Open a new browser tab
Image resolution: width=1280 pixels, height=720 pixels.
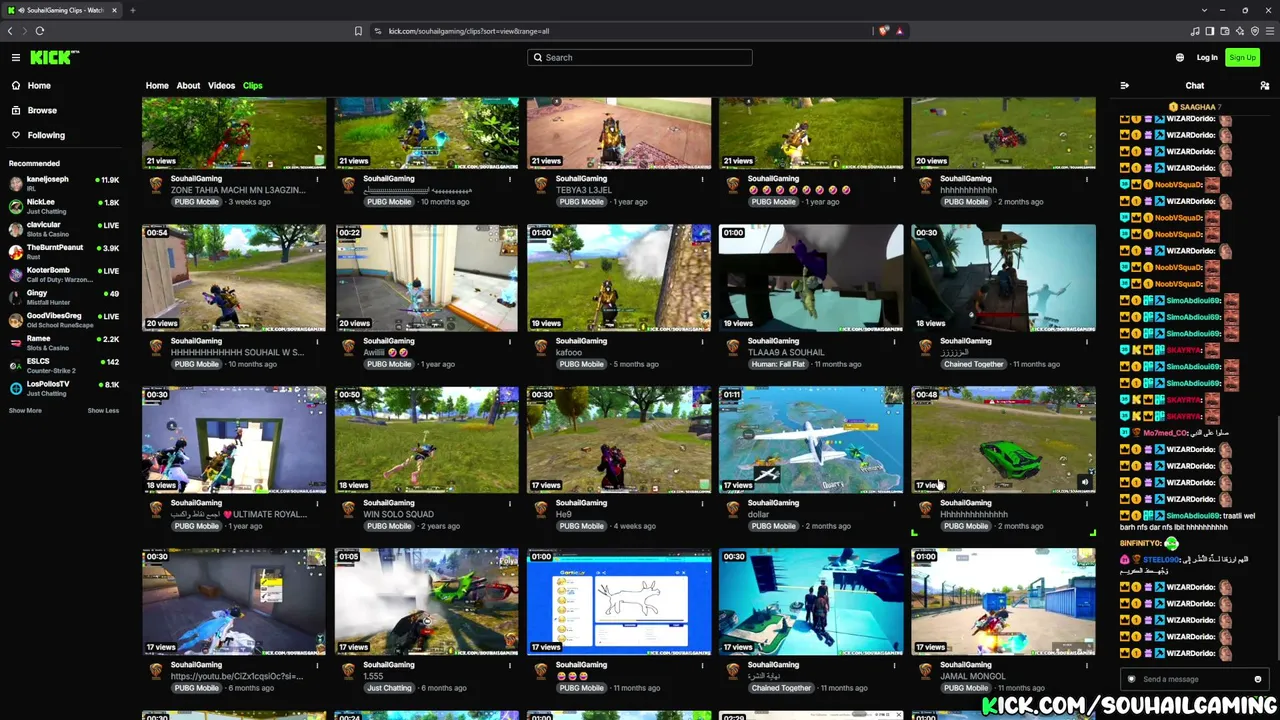[132, 10]
